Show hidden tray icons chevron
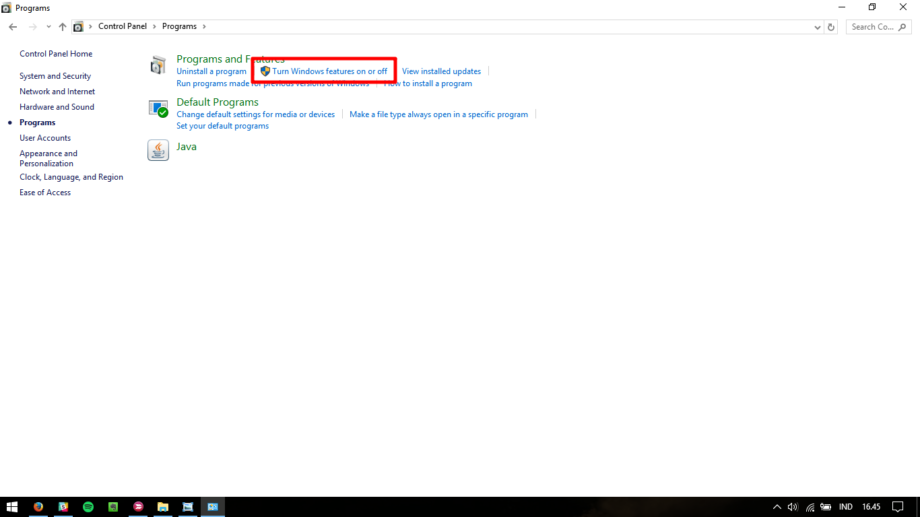 tap(777, 507)
